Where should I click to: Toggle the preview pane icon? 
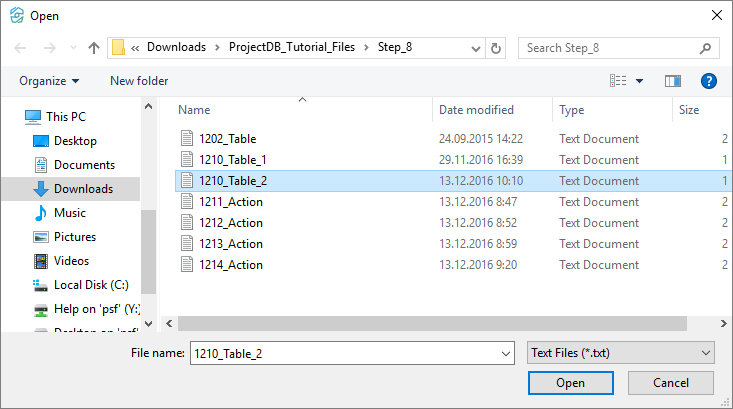(672, 81)
